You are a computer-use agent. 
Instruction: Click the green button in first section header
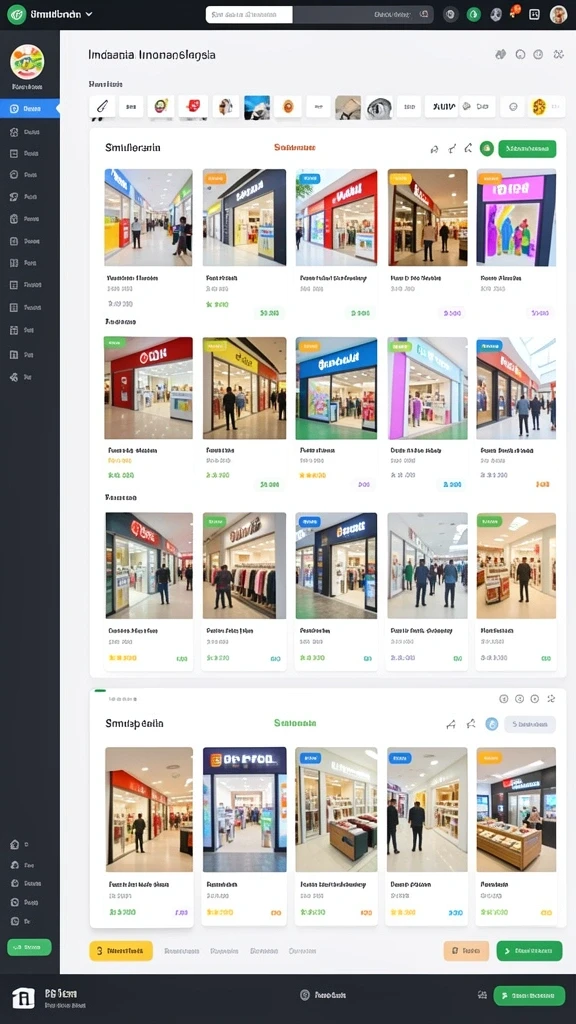tap(527, 148)
